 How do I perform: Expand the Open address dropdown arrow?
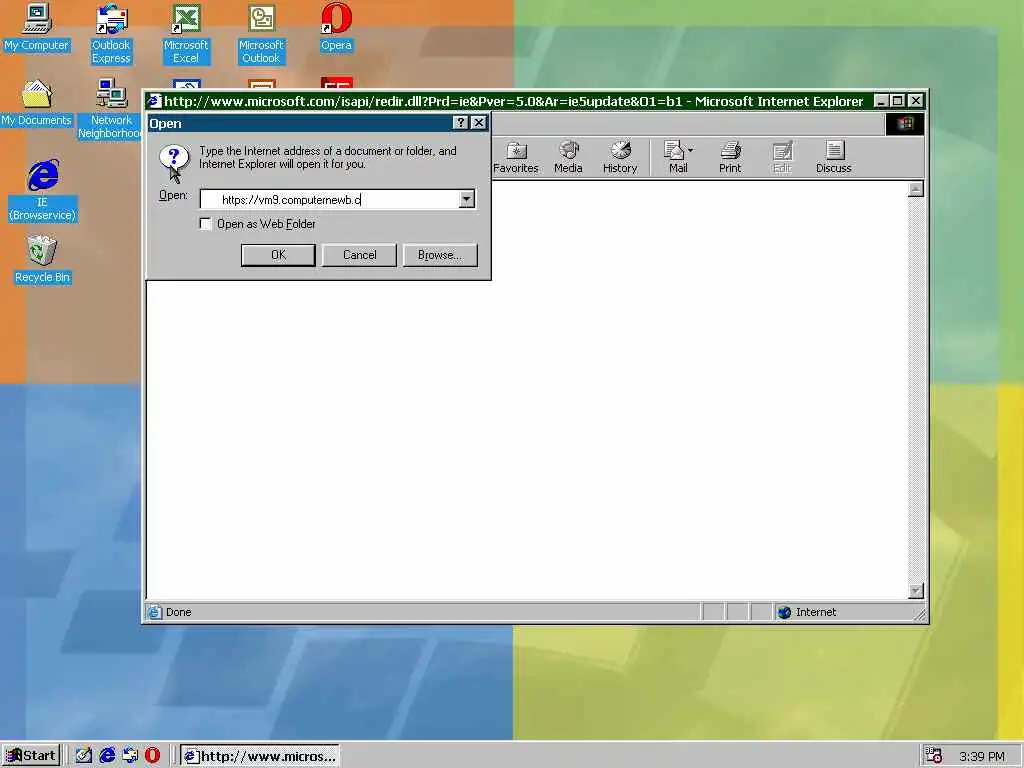(x=466, y=199)
